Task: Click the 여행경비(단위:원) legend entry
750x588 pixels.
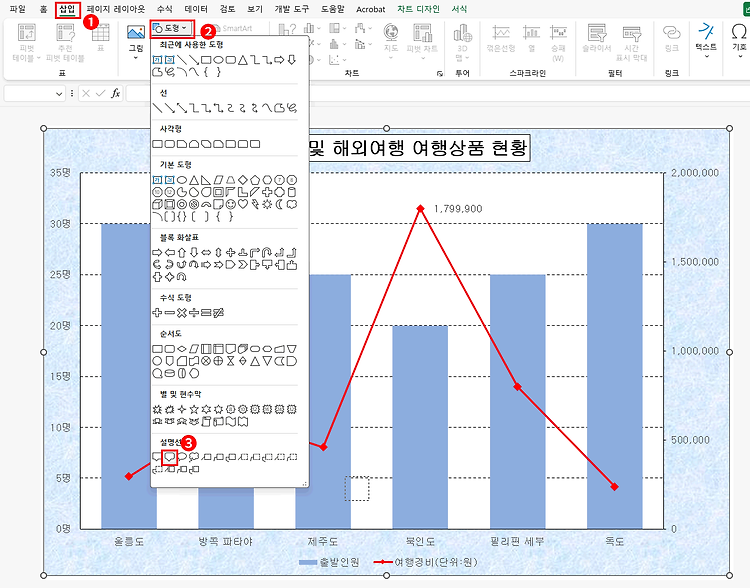Action: [x=426, y=562]
